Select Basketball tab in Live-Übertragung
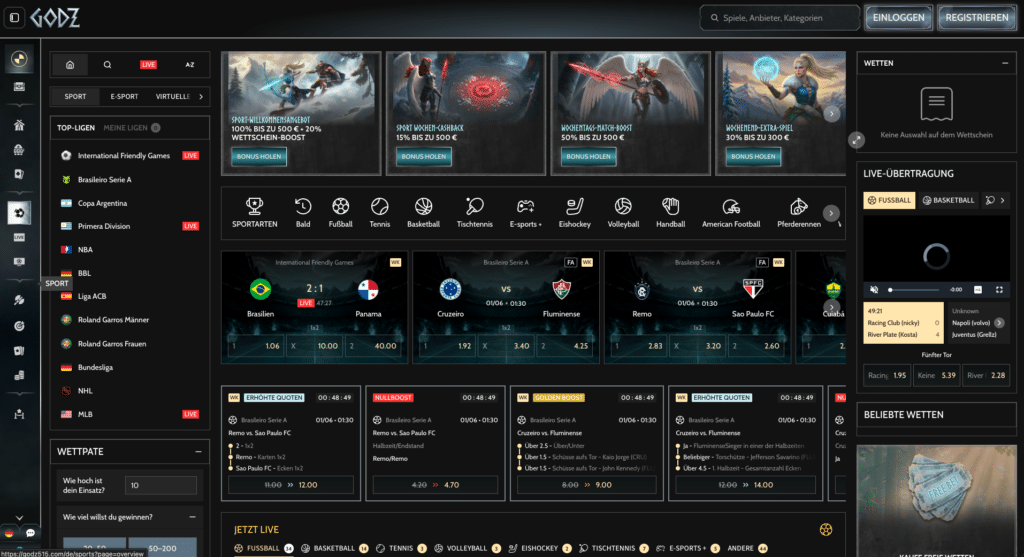 pyautogui.click(x=948, y=200)
